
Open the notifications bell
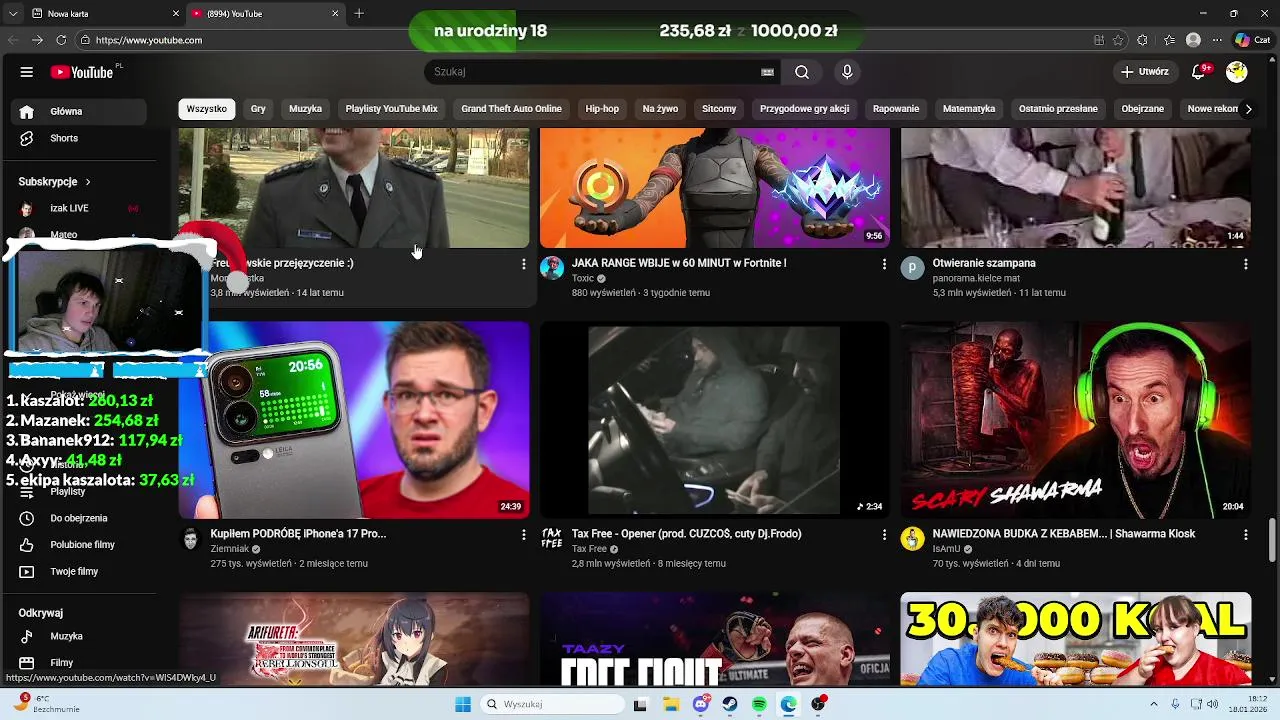pos(1199,72)
